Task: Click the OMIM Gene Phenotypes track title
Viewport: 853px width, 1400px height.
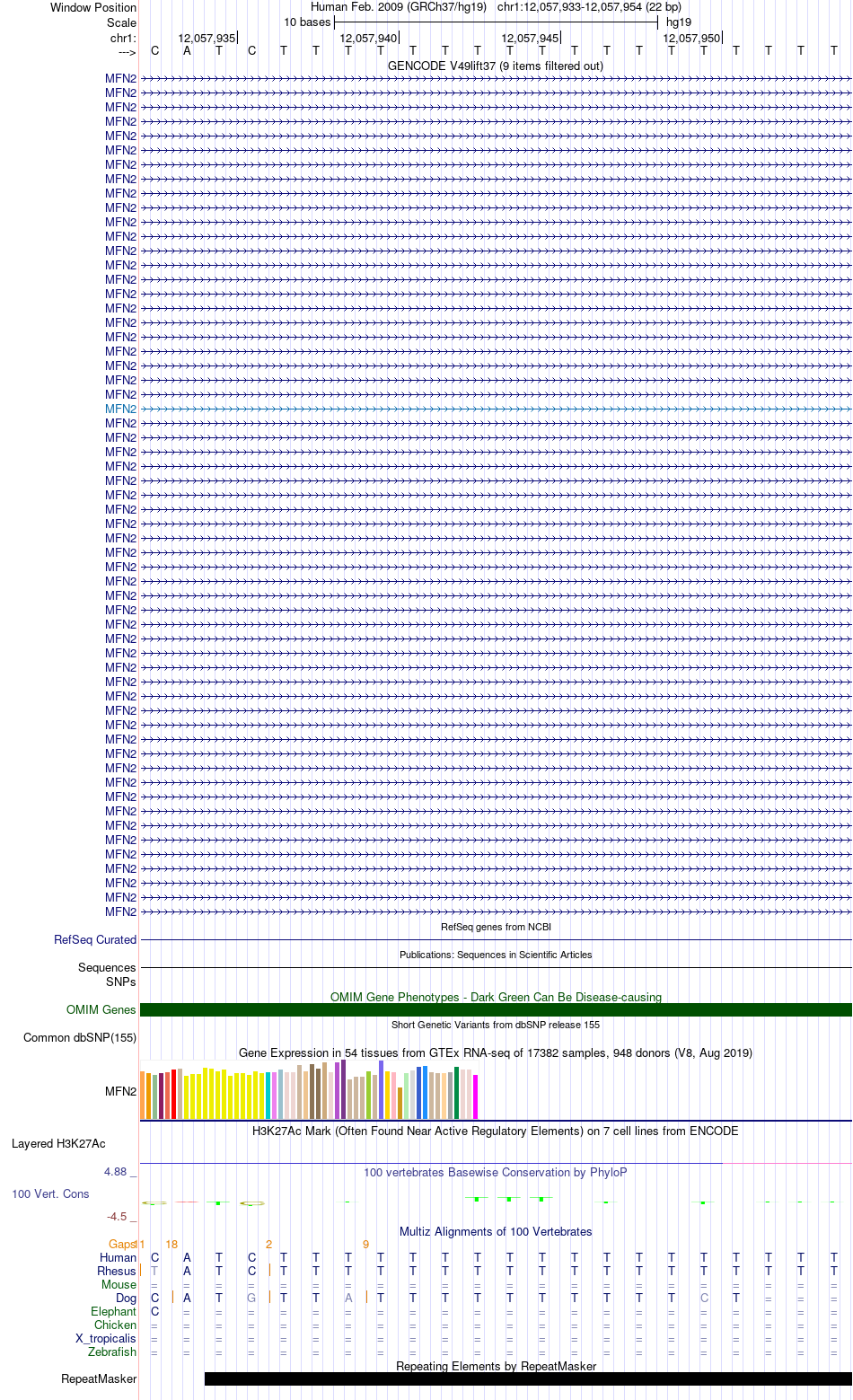Action: (496, 997)
